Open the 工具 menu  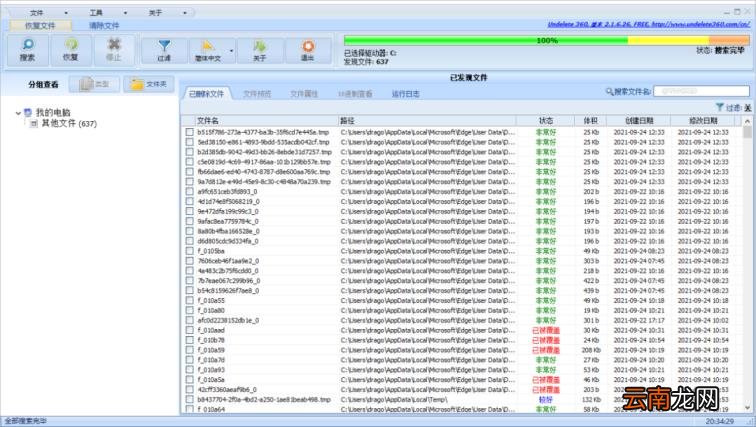(x=96, y=13)
